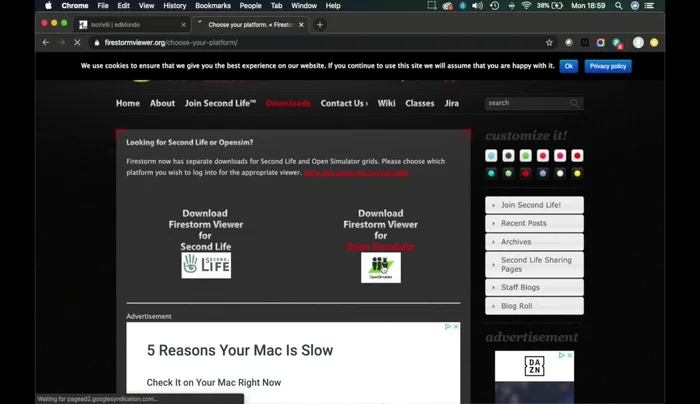
Task: Select the dark gray theme swatch
Action: click(x=508, y=155)
